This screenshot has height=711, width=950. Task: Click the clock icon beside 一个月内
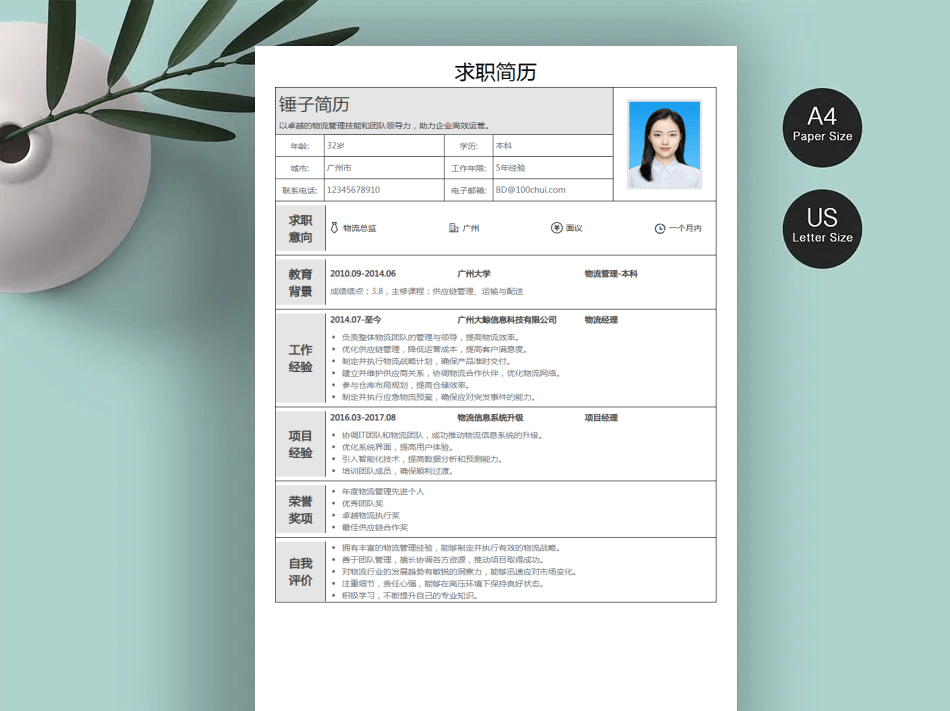coord(660,229)
